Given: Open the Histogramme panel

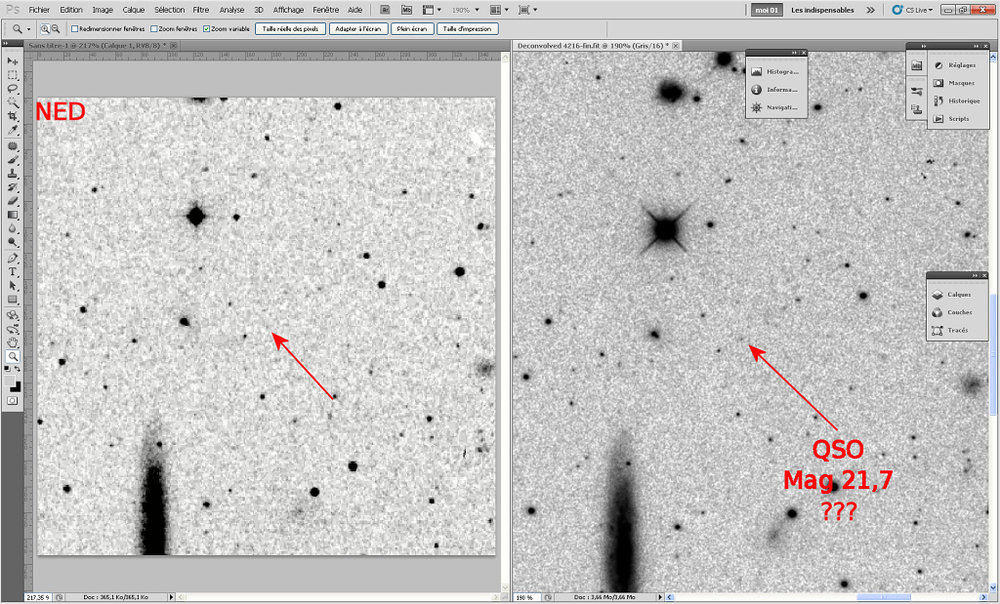Looking at the screenshot, I should (x=776, y=71).
